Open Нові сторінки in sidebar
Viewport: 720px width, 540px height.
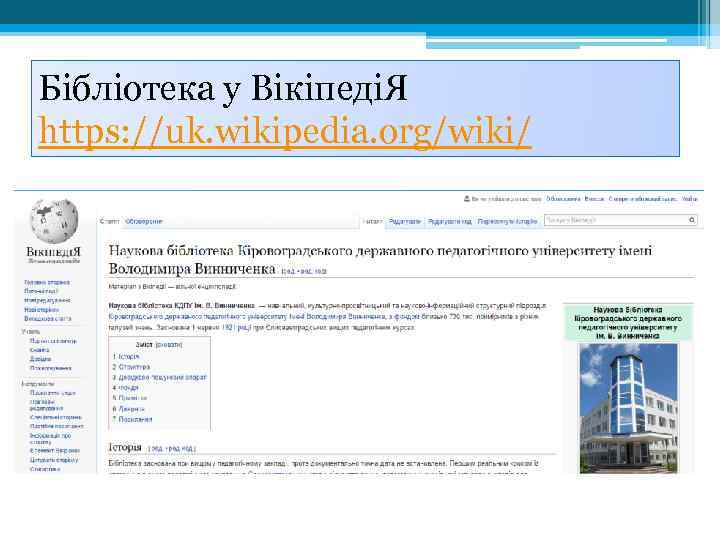(41, 309)
